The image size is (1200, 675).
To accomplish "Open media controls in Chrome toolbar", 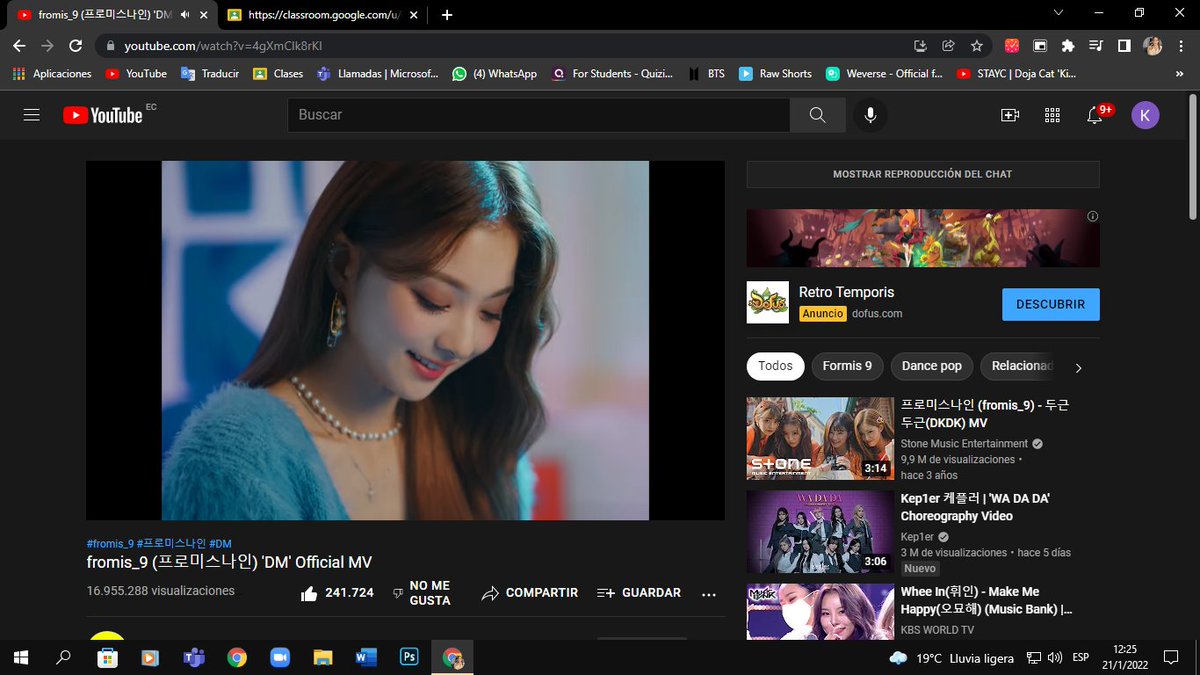I will point(1096,46).
